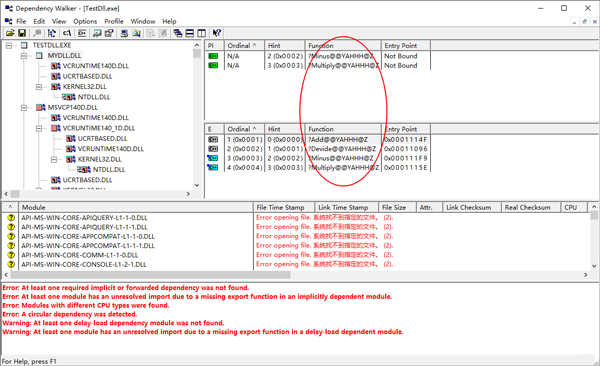Open the Profile menu
Image resolution: width=600 pixels, height=366 pixels.
[114, 21]
